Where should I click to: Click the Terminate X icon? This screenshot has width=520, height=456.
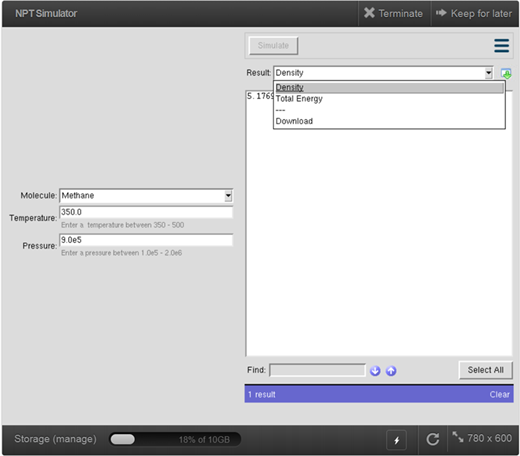(x=369, y=13)
